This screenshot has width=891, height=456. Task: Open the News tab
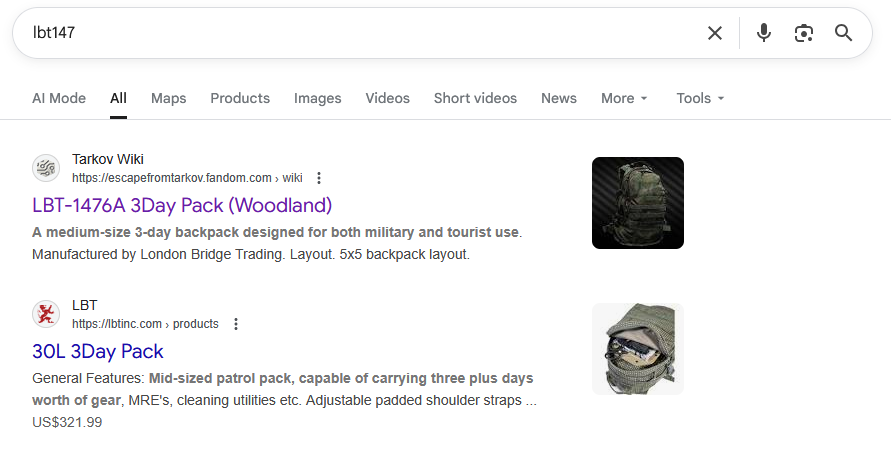559,98
